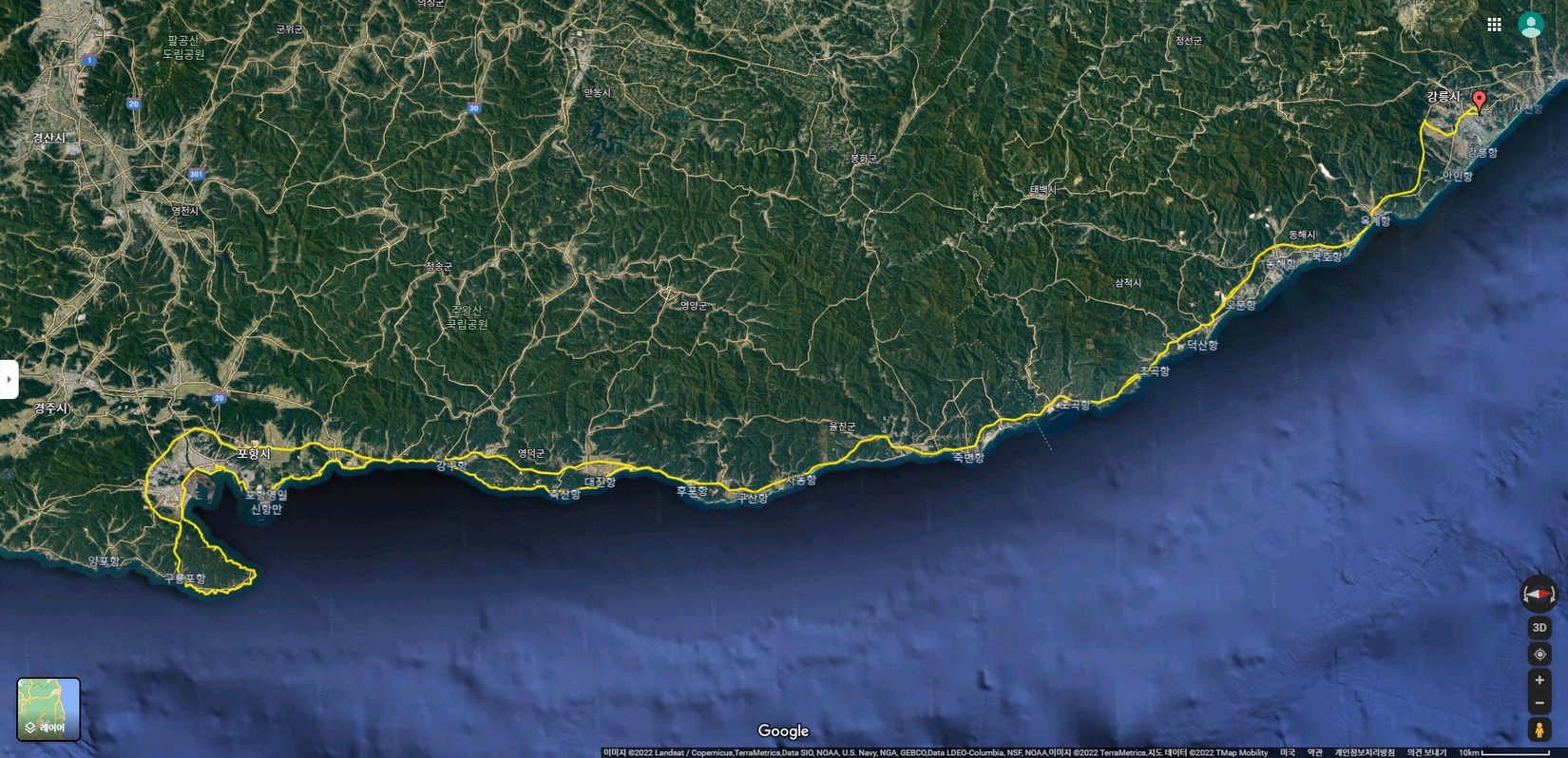
Task: Select the Street View pegman
Action: [x=1539, y=730]
